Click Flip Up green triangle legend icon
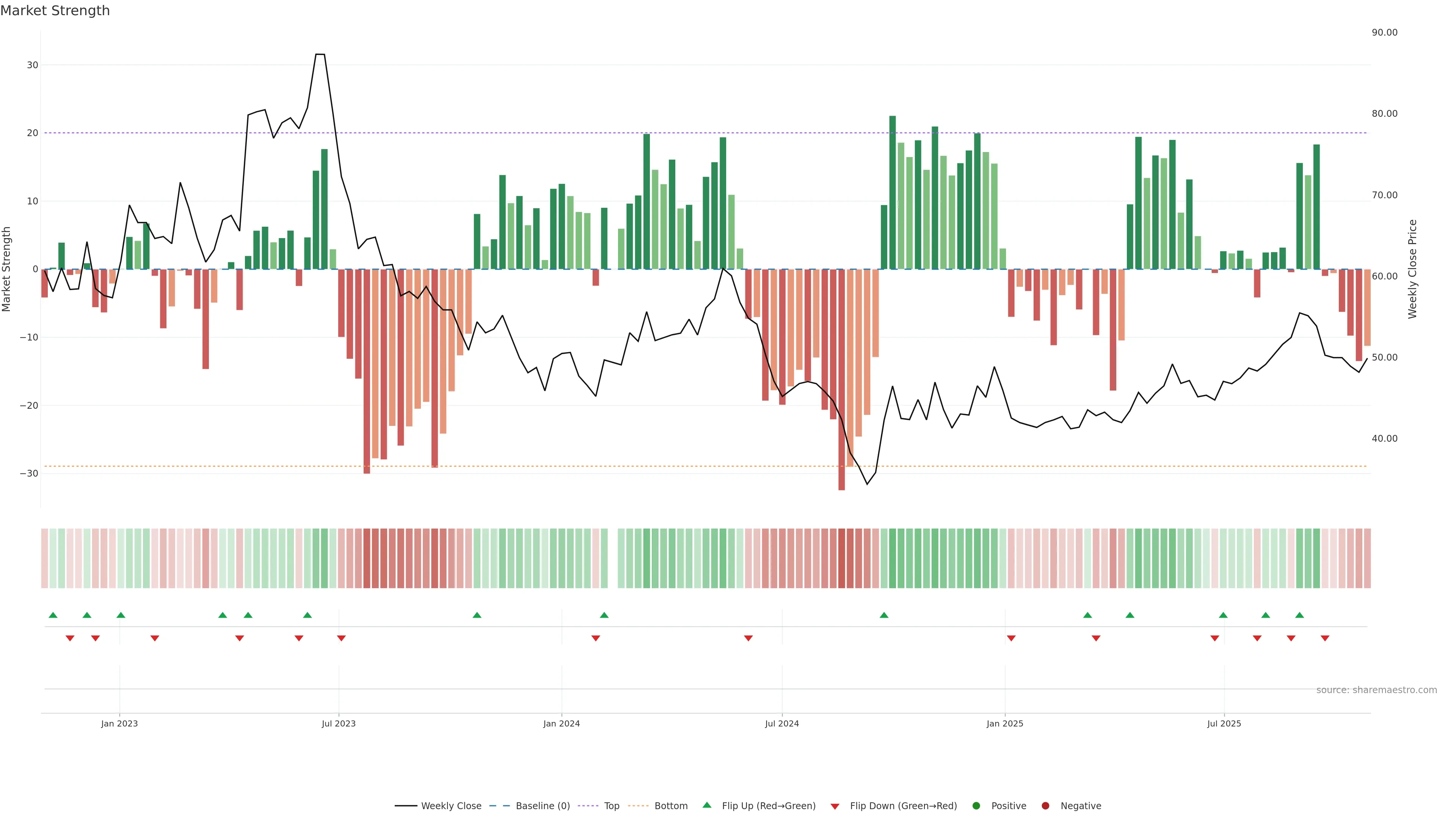This screenshot has height=819, width=1456. point(706,805)
